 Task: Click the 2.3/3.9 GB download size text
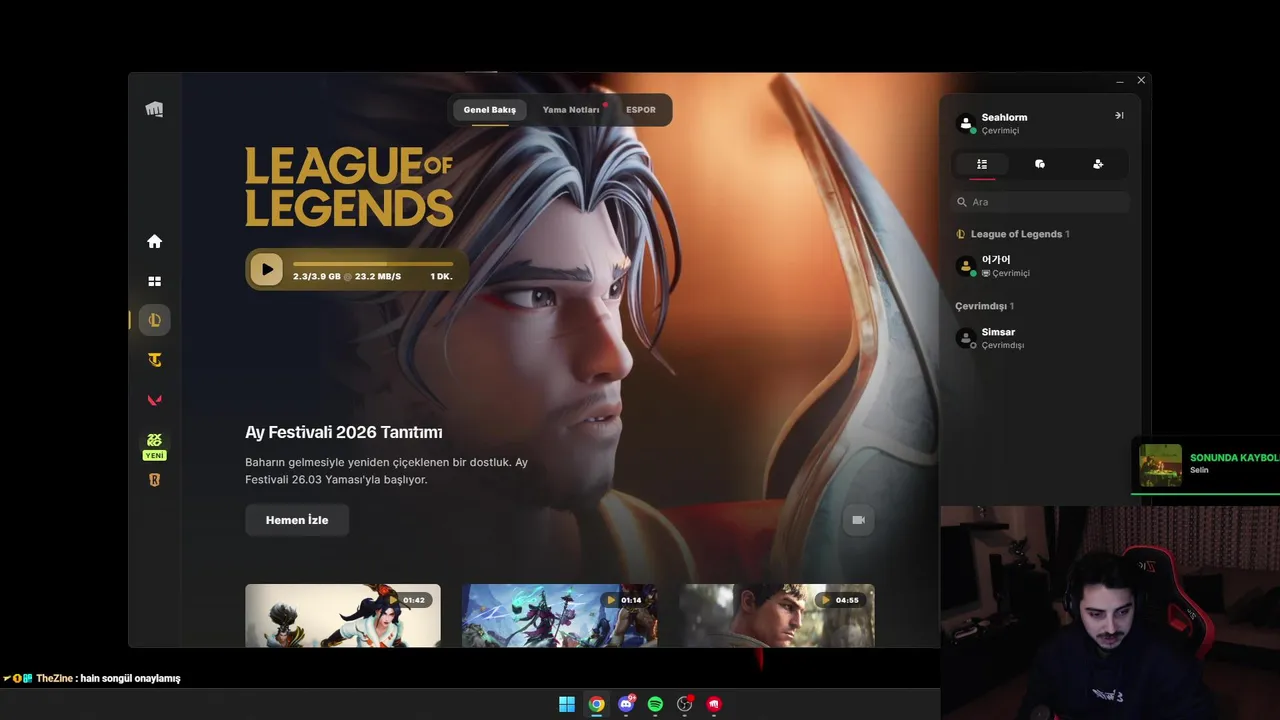point(317,276)
